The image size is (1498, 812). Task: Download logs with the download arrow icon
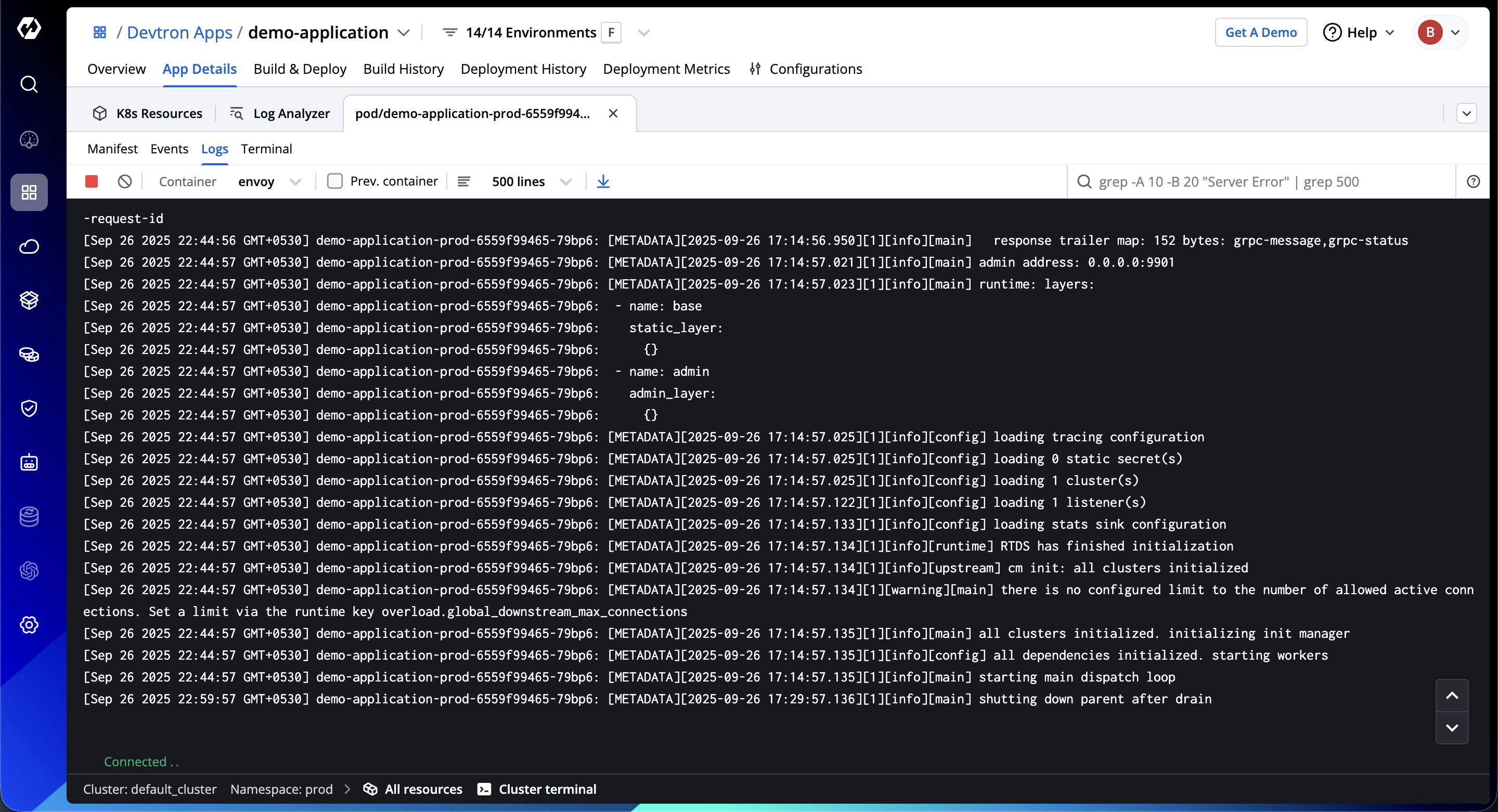tap(603, 181)
